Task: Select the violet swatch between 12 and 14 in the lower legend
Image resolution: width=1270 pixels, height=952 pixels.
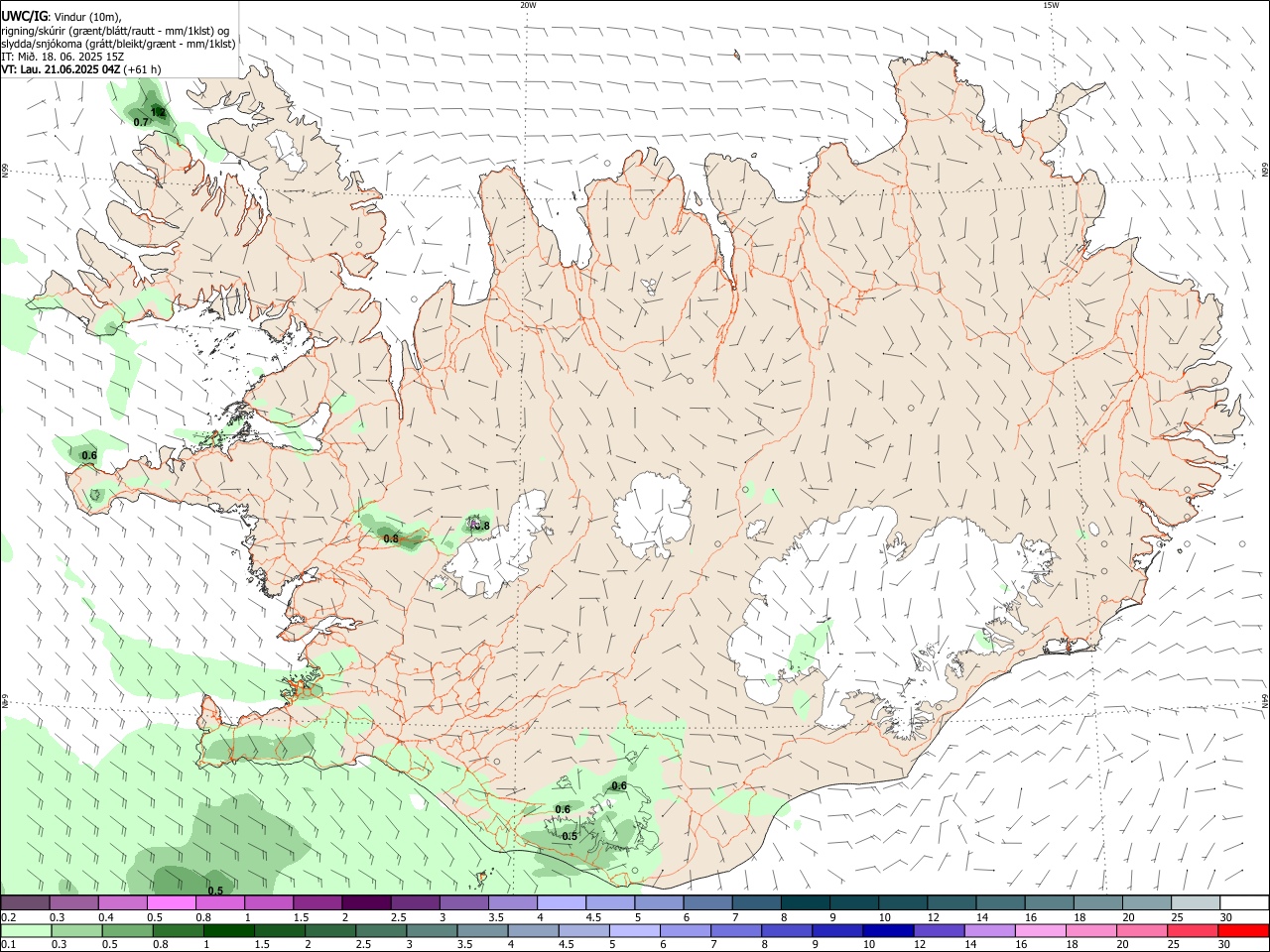Action: [x=939, y=930]
